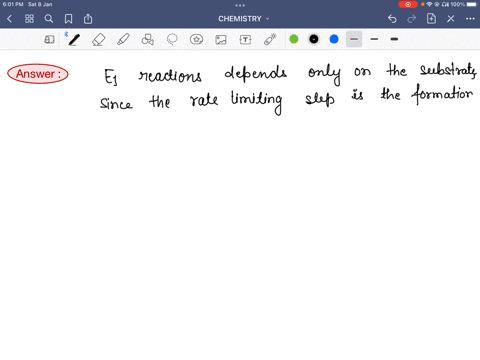Bookmark the current page

pos(68,19)
